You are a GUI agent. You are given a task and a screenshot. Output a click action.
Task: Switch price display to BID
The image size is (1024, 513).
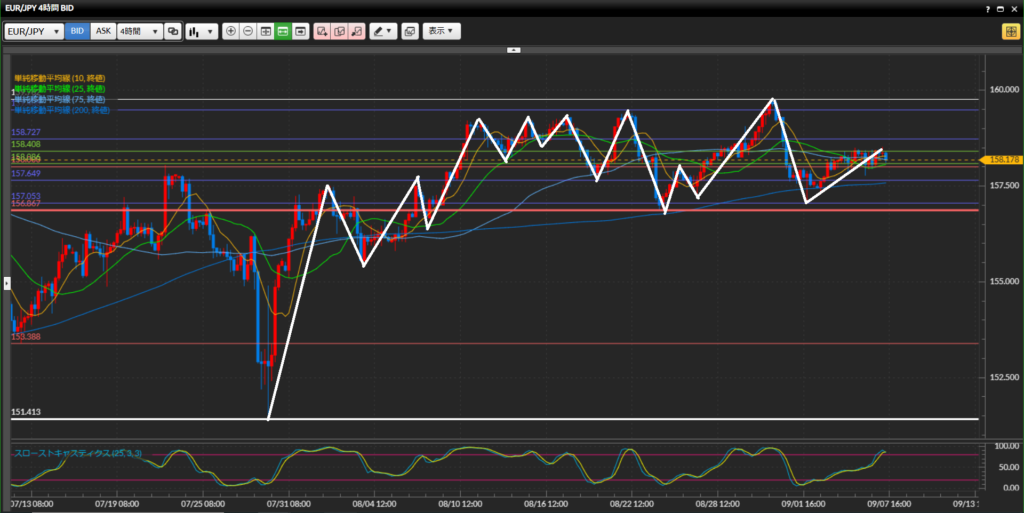pyautogui.click(x=77, y=31)
